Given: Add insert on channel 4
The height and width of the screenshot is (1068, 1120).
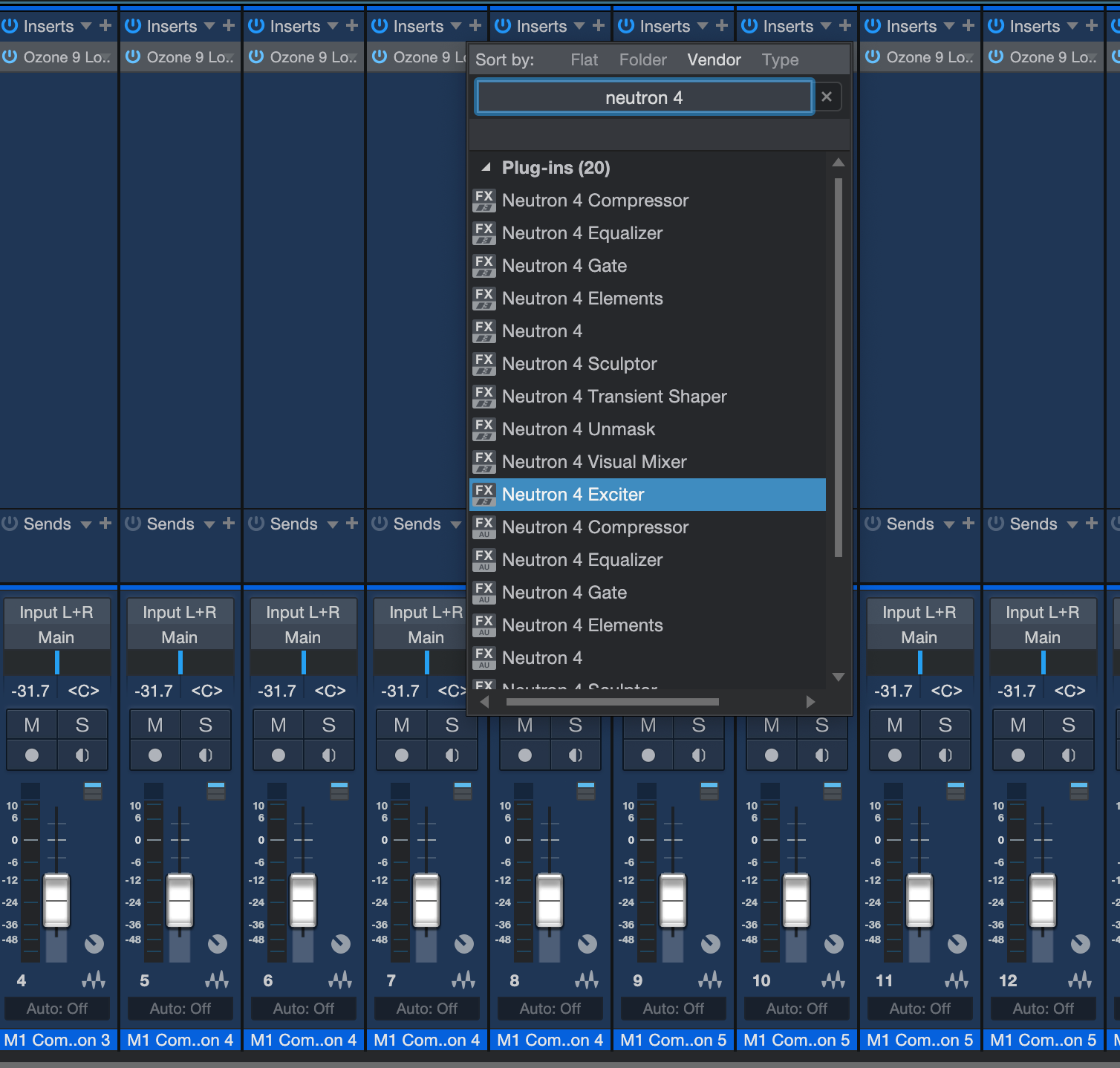Looking at the screenshot, I should point(105,26).
